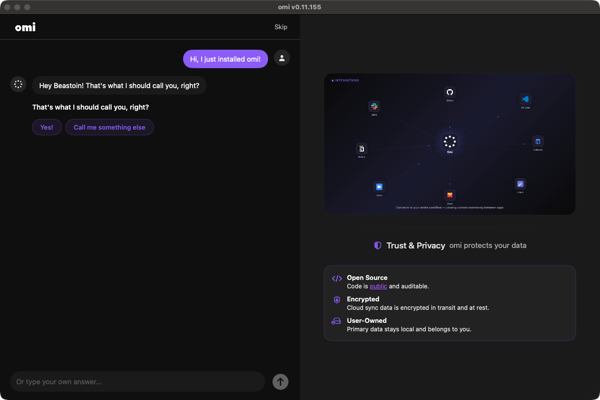Image resolution: width=600 pixels, height=400 pixels.
Task: Click the 'Trust & Privacy' heading
Action: tap(416, 246)
